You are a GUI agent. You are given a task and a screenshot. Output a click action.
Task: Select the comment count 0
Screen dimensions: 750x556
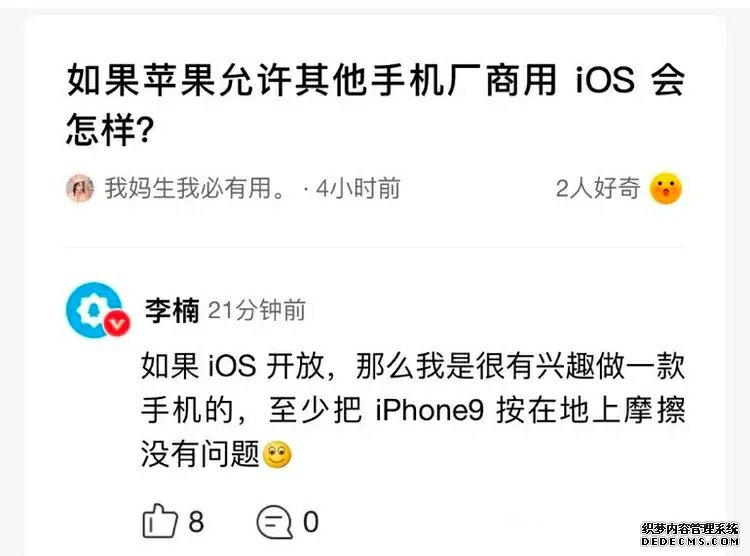(x=311, y=522)
